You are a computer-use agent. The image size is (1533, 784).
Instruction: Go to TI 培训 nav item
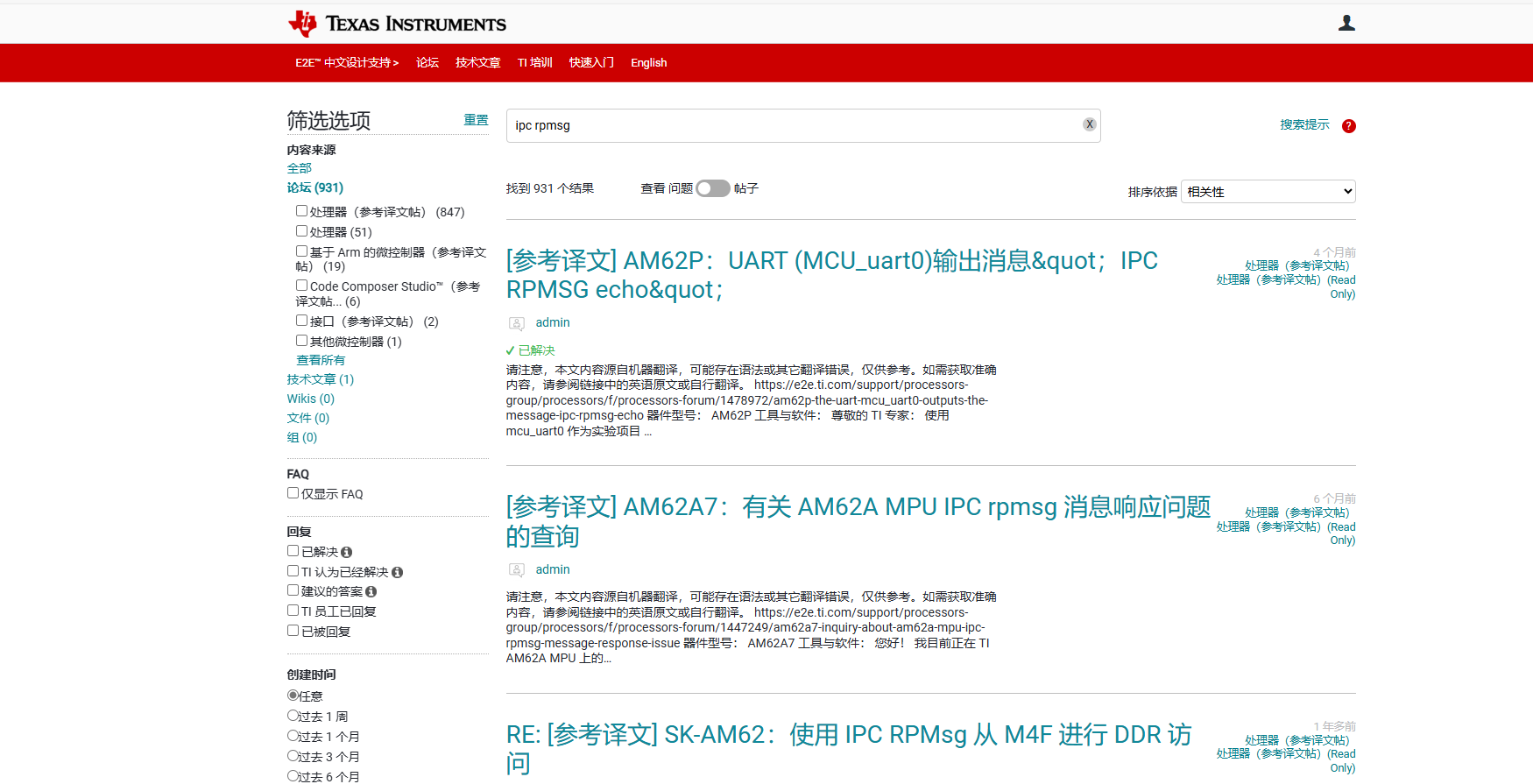click(535, 63)
